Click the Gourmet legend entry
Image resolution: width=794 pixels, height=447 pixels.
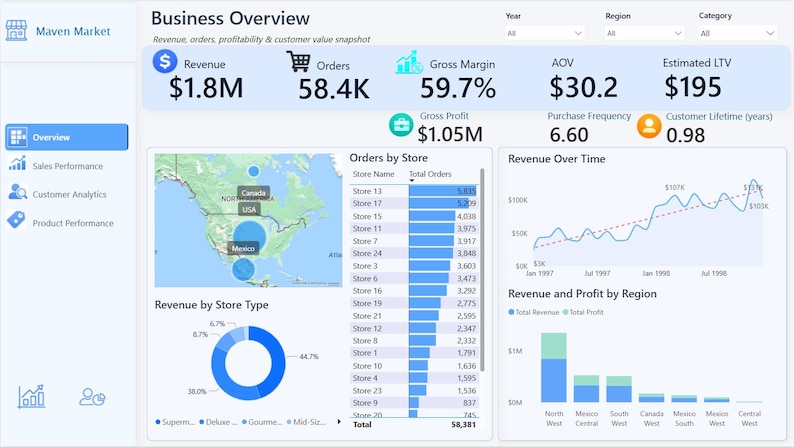(262, 422)
